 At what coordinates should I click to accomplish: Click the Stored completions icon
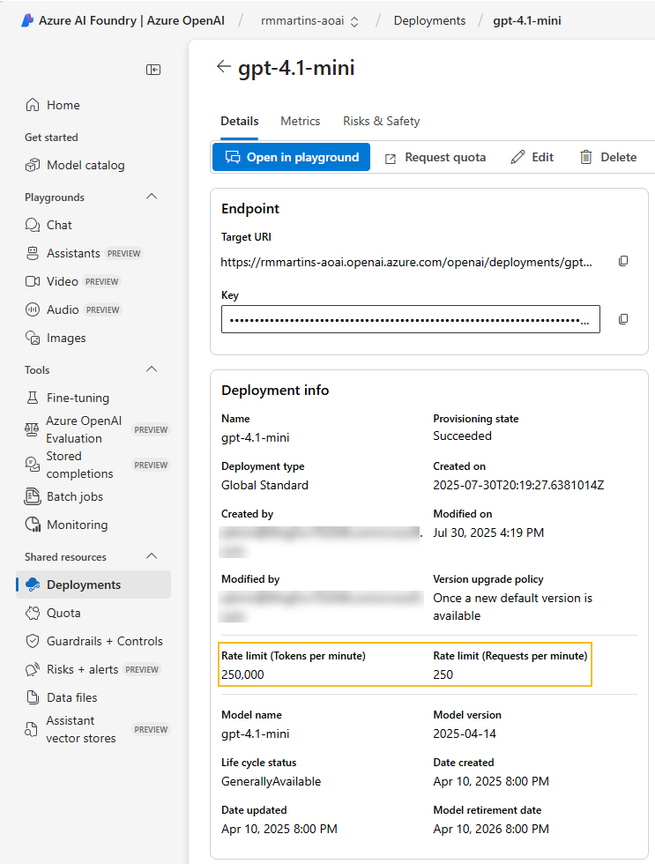[32, 465]
